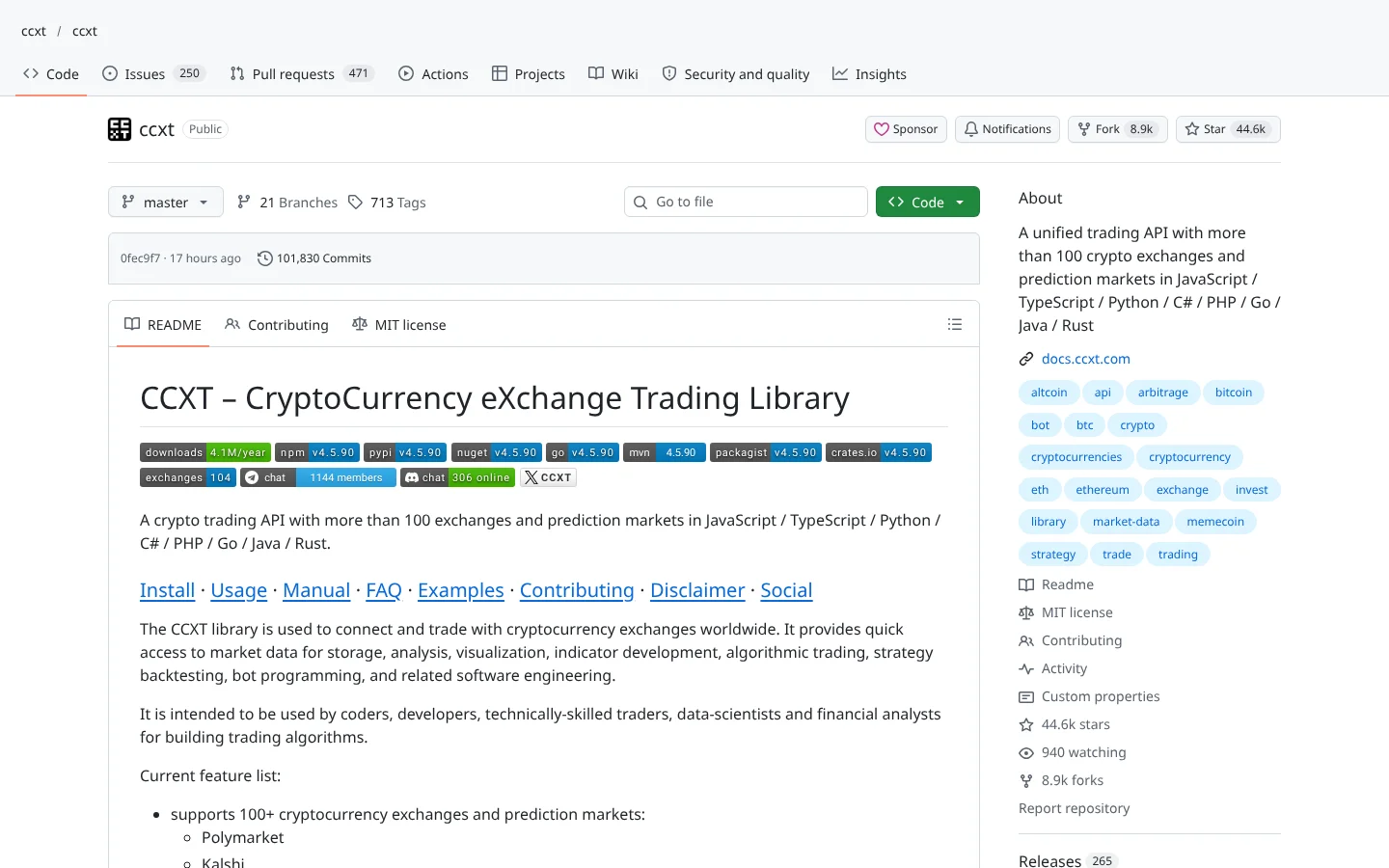Star the ccxt repository

[1228, 129]
